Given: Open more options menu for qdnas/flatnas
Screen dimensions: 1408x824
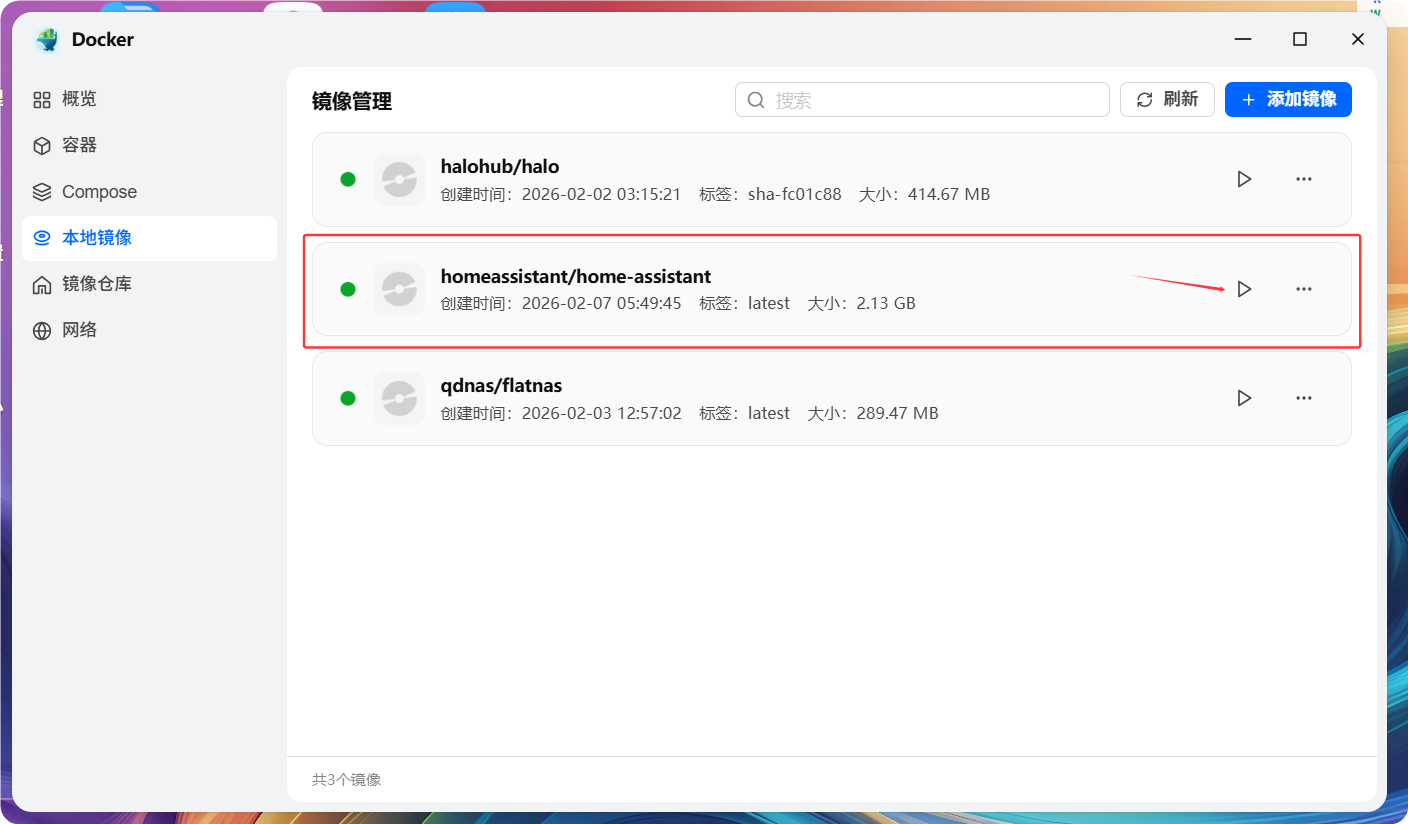Looking at the screenshot, I should click(1303, 398).
